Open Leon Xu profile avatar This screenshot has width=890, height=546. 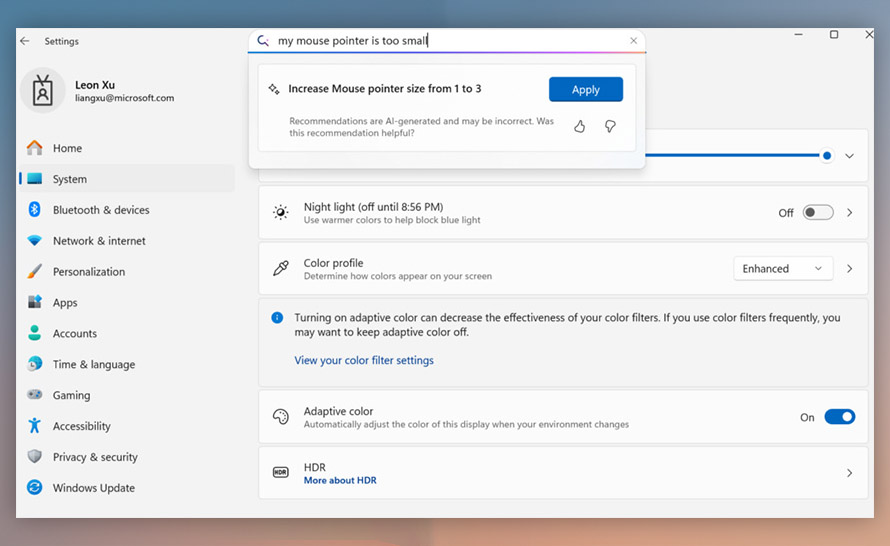pyautogui.click(x=43, y=90)
